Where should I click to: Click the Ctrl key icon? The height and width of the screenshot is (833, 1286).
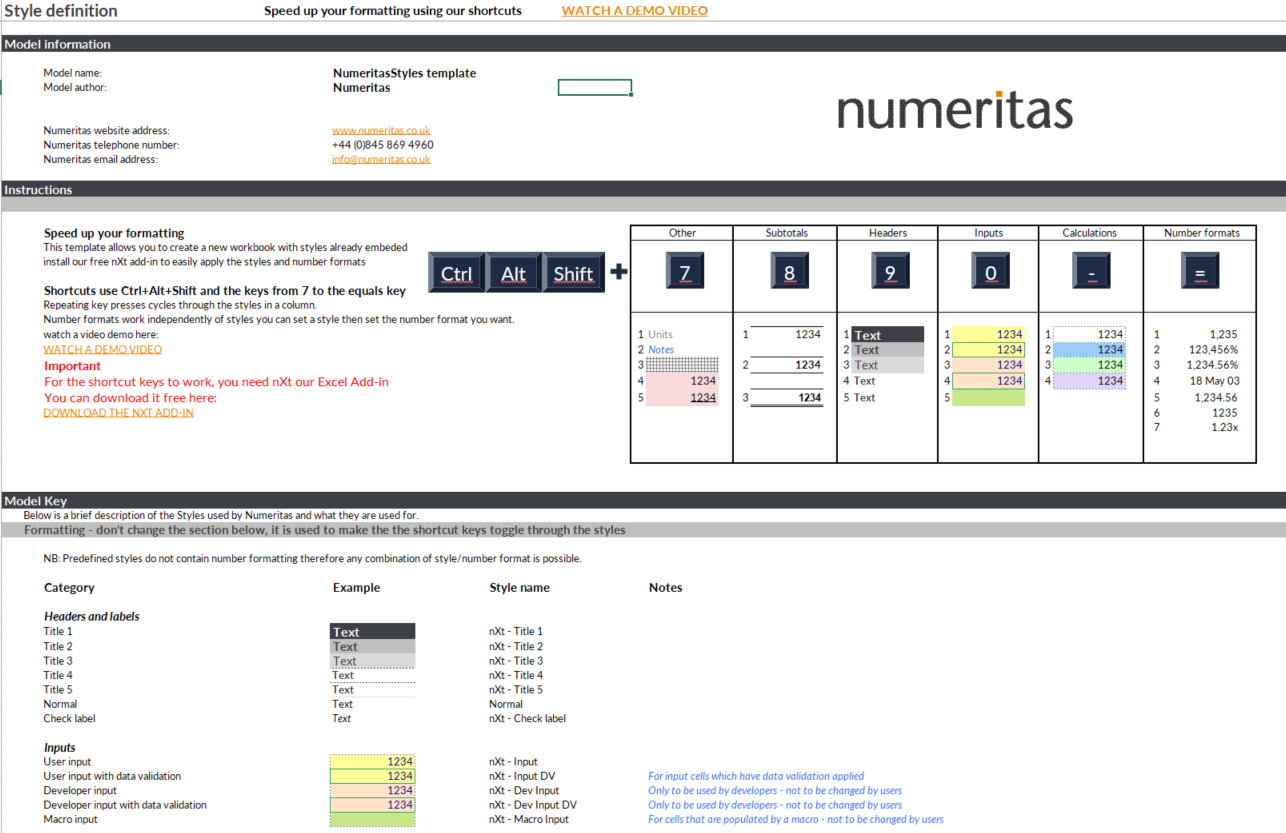coord(456,271)
